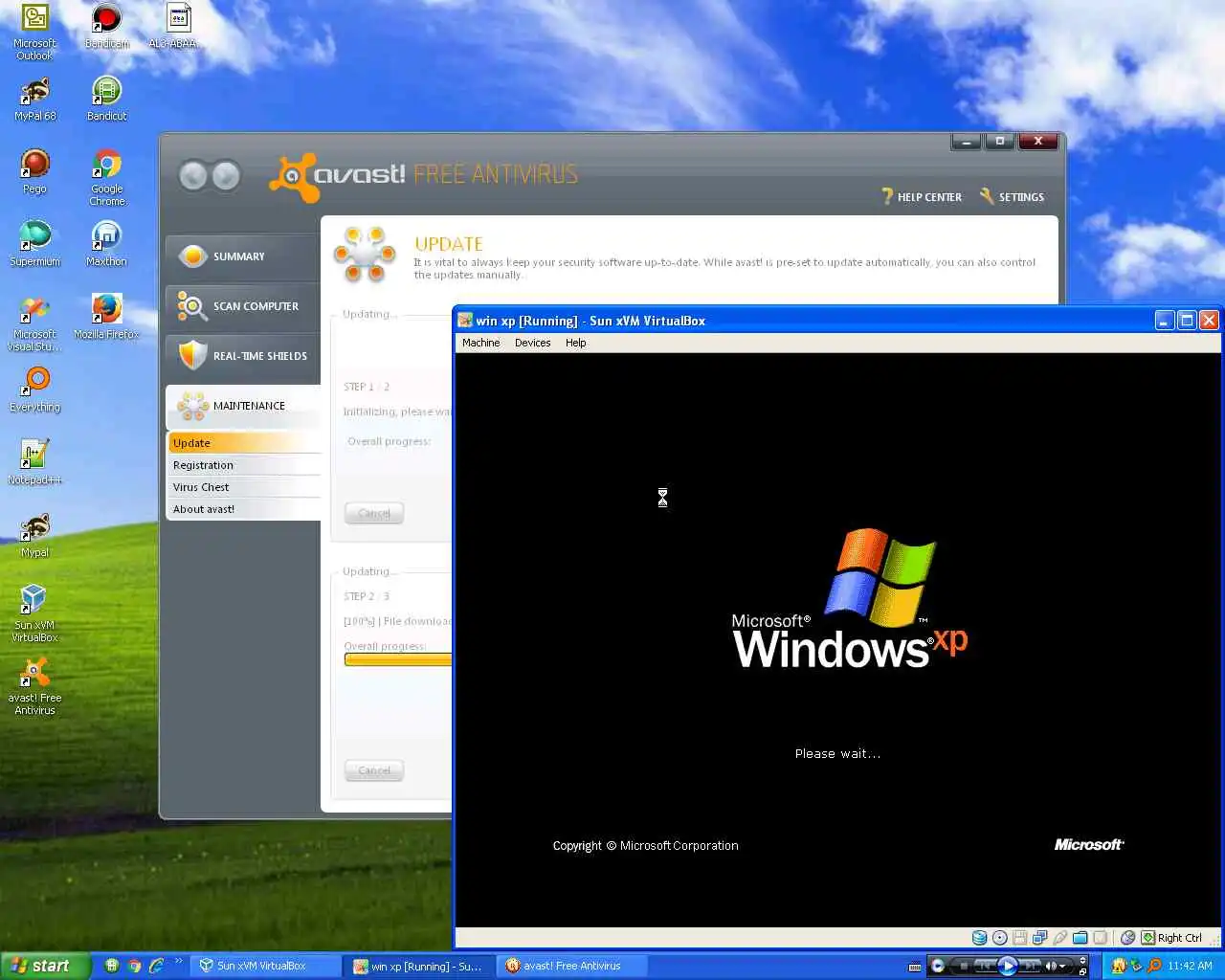Collapse the Maintenance section in avast
This screenshot has height=980, width=1225.
click(242, 406)
